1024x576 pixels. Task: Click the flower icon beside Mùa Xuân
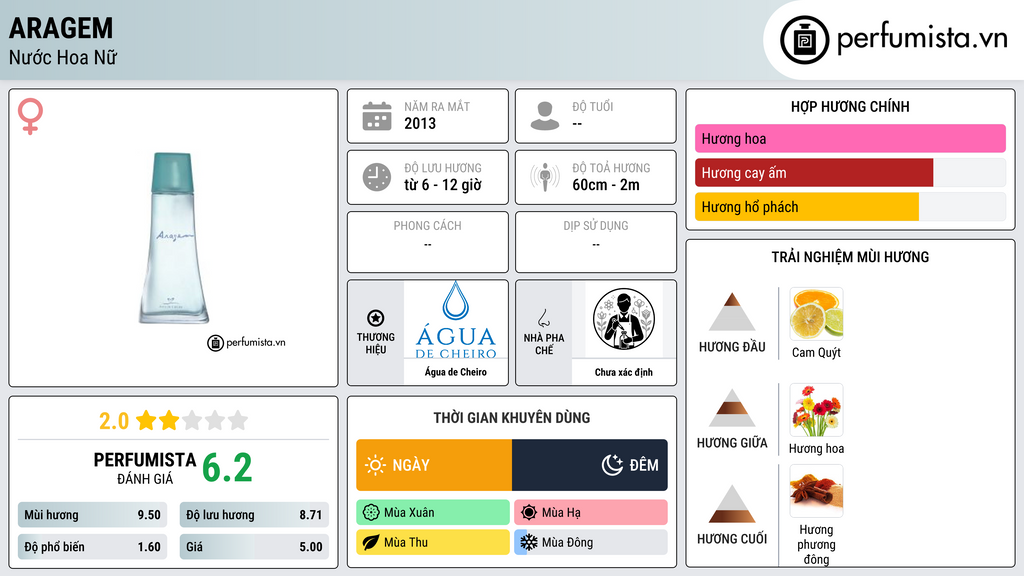tap(371, 513)
